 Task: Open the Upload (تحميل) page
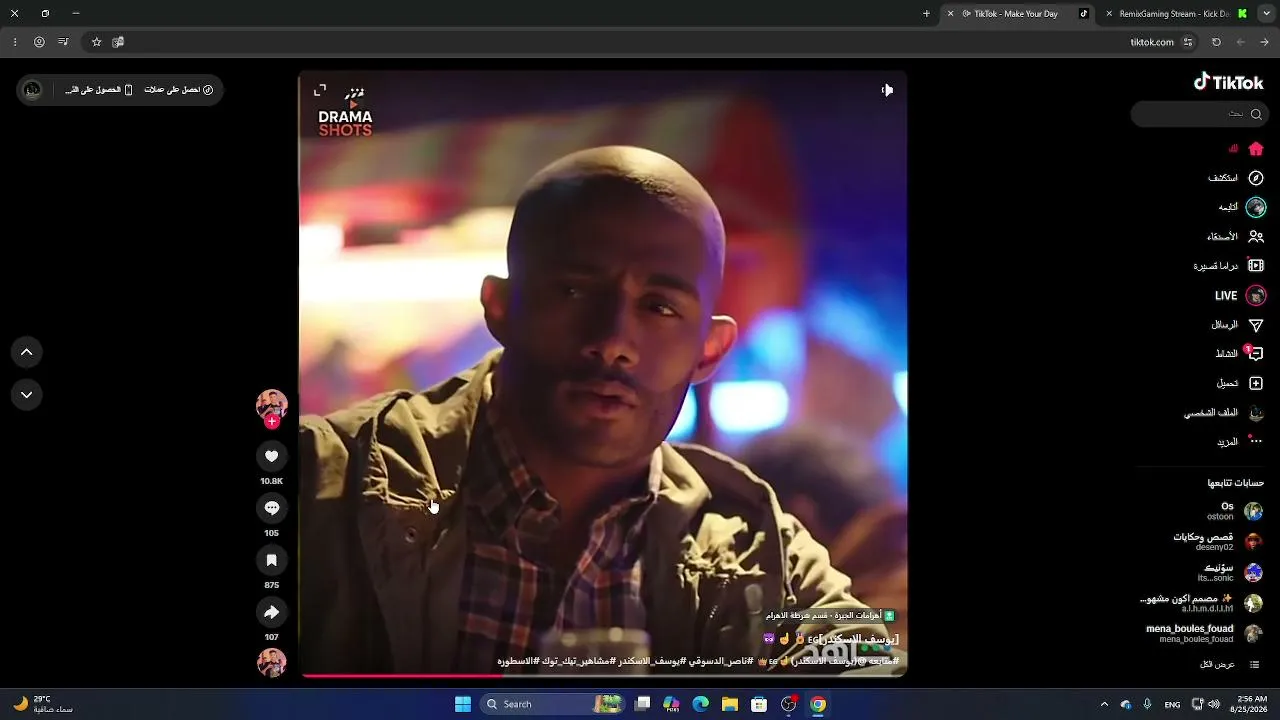1240,383
